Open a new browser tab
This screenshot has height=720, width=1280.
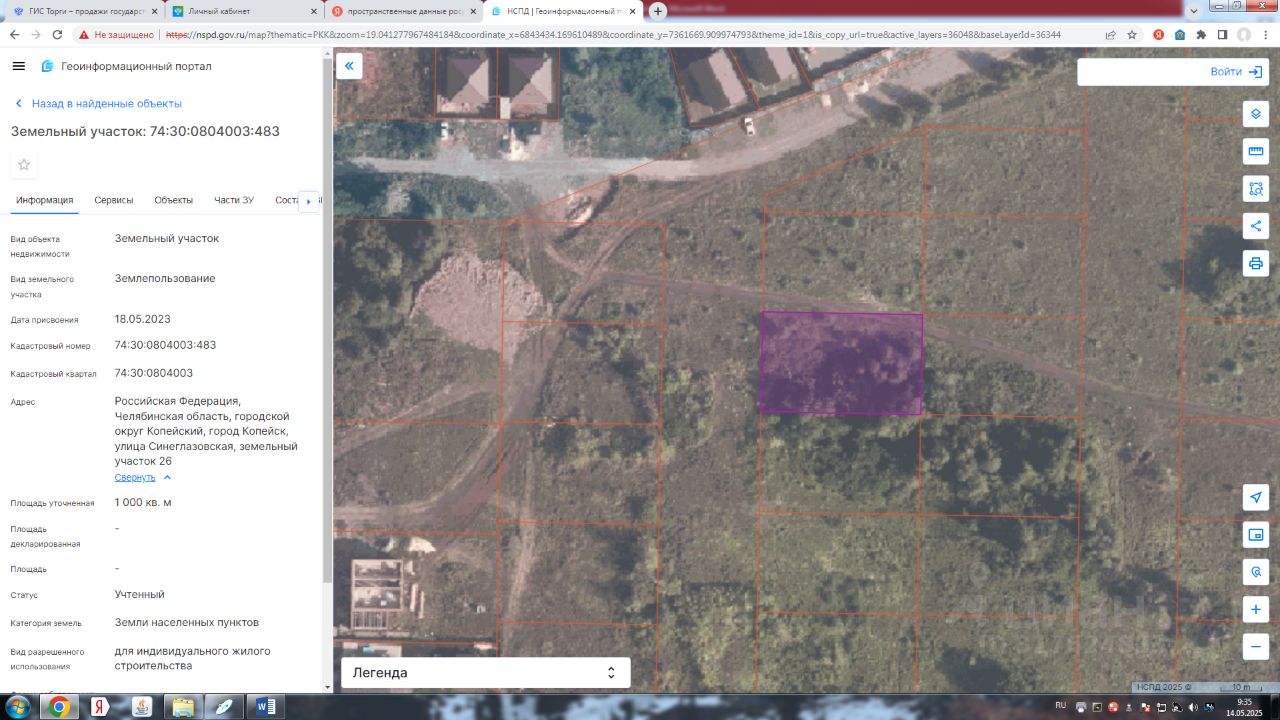pos(658,11)
